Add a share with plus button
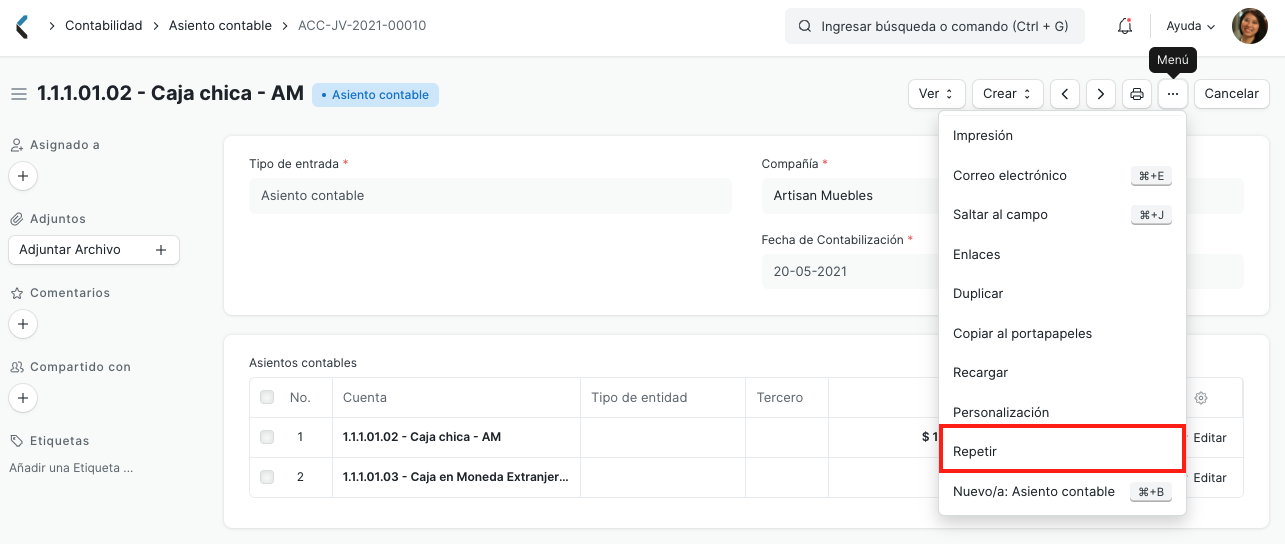1285x544 pixels. [23, 398]
